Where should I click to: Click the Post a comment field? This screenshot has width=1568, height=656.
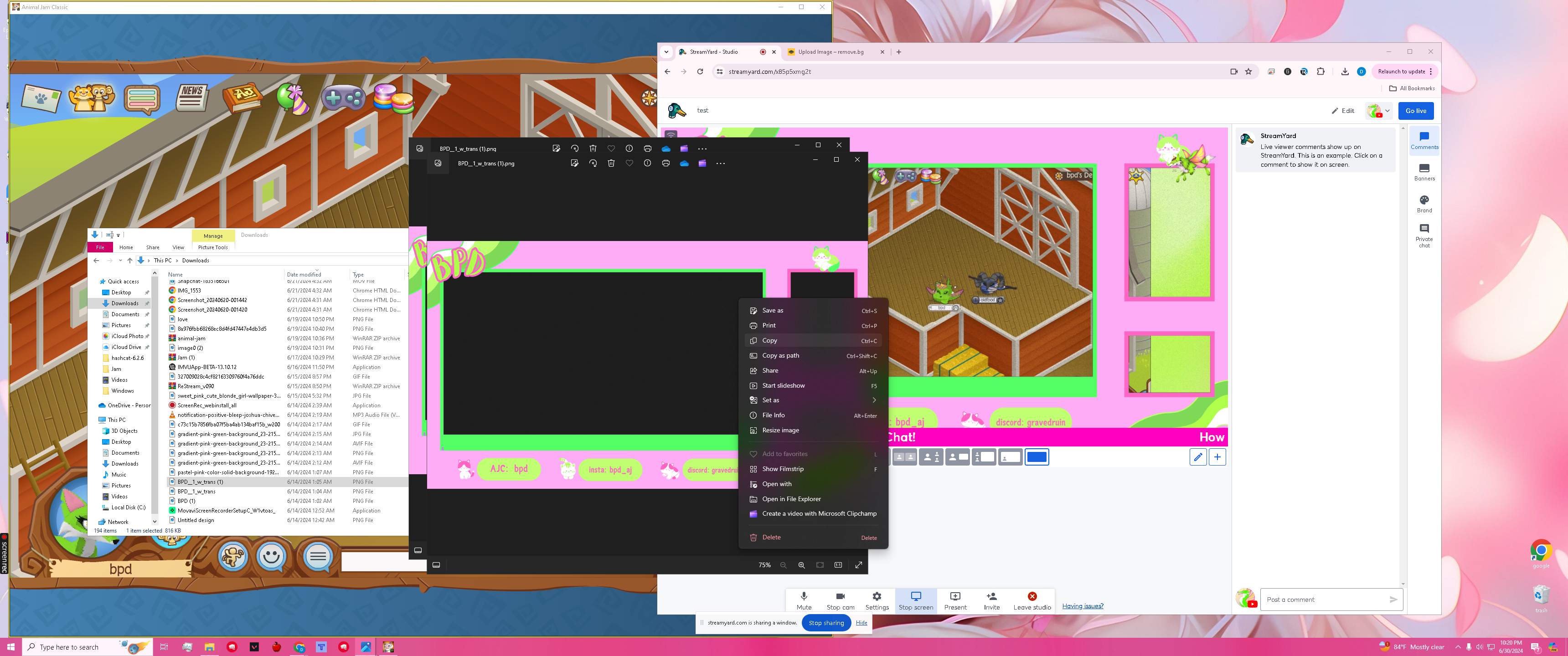1331,600
